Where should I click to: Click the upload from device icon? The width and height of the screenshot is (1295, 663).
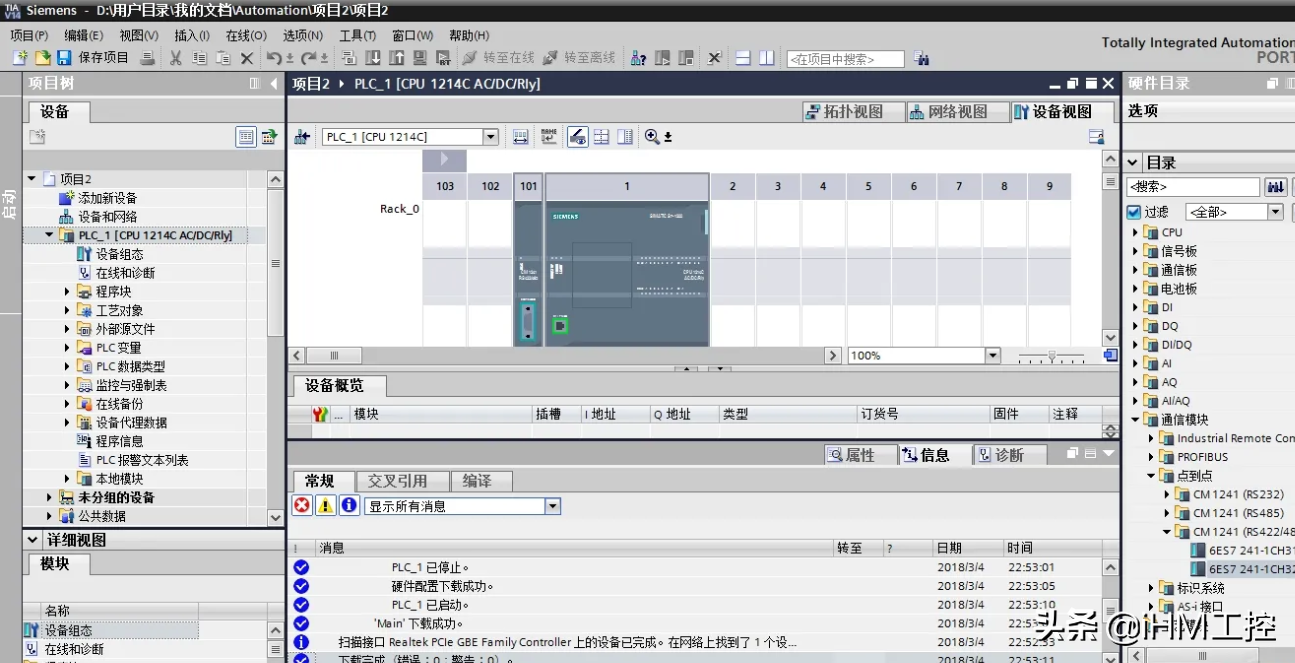(x=396, y=58)
